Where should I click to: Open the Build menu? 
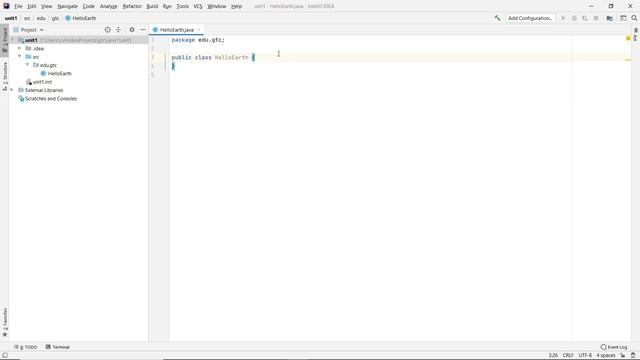(152, 6)
